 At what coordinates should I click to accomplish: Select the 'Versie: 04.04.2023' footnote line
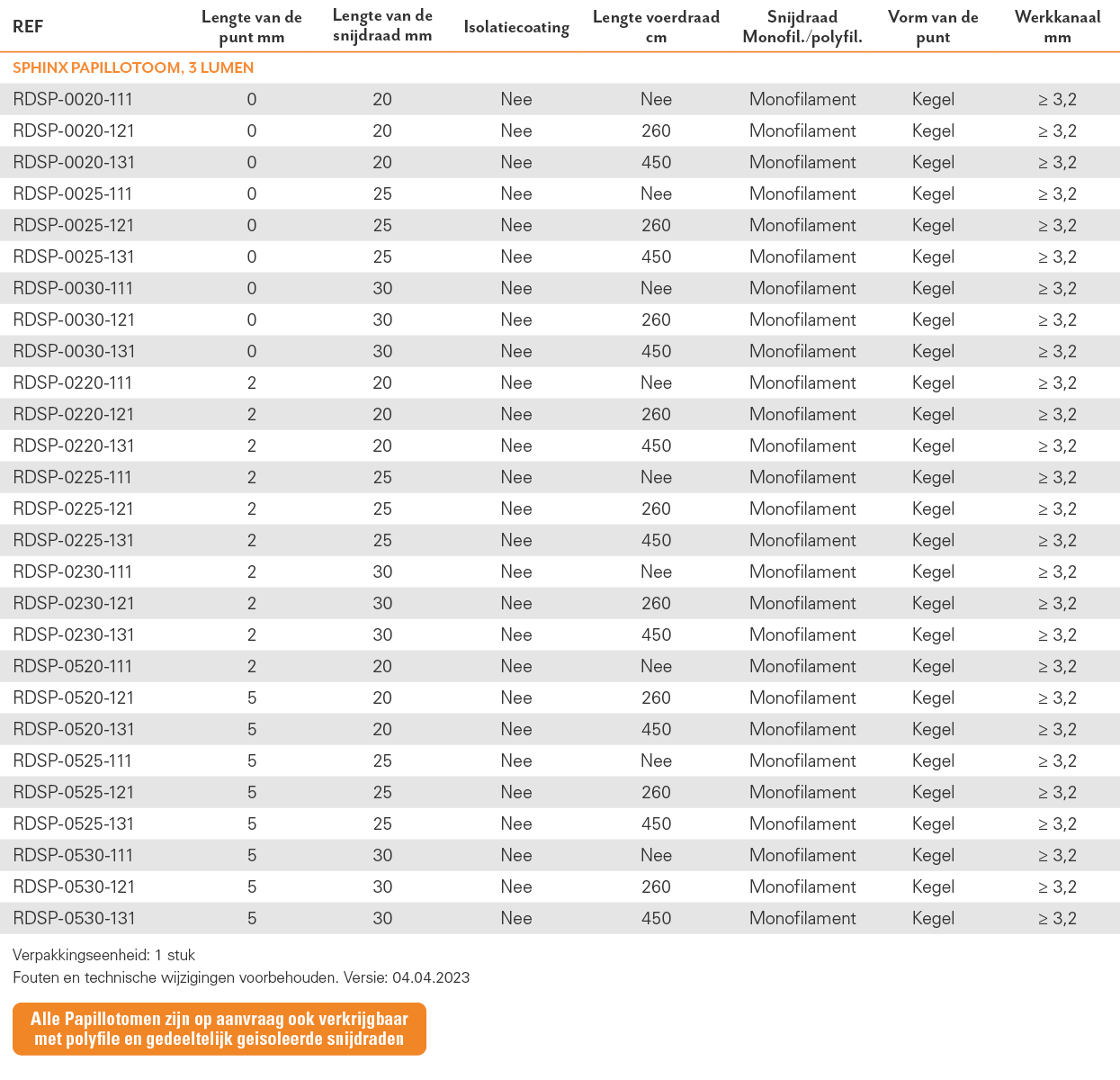click(241, 977)
